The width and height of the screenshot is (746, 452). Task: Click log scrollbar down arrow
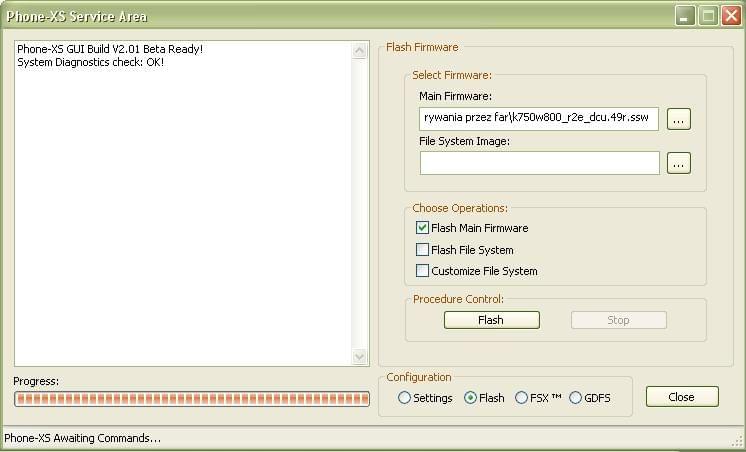coord(360,356)
